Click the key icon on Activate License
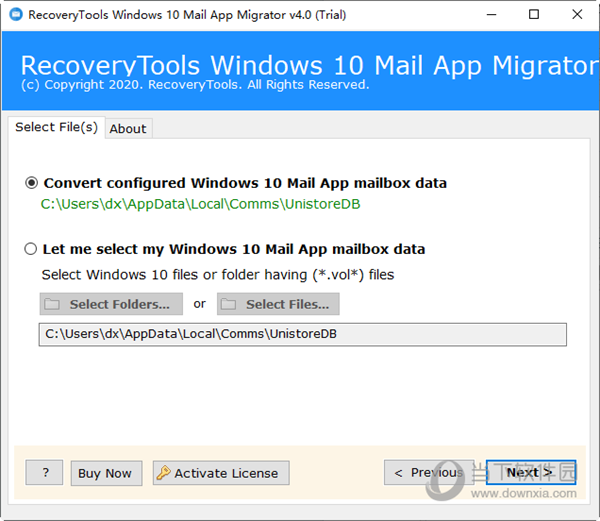The width and height of the screenshot is (600, 521). (x=163, y=473)
